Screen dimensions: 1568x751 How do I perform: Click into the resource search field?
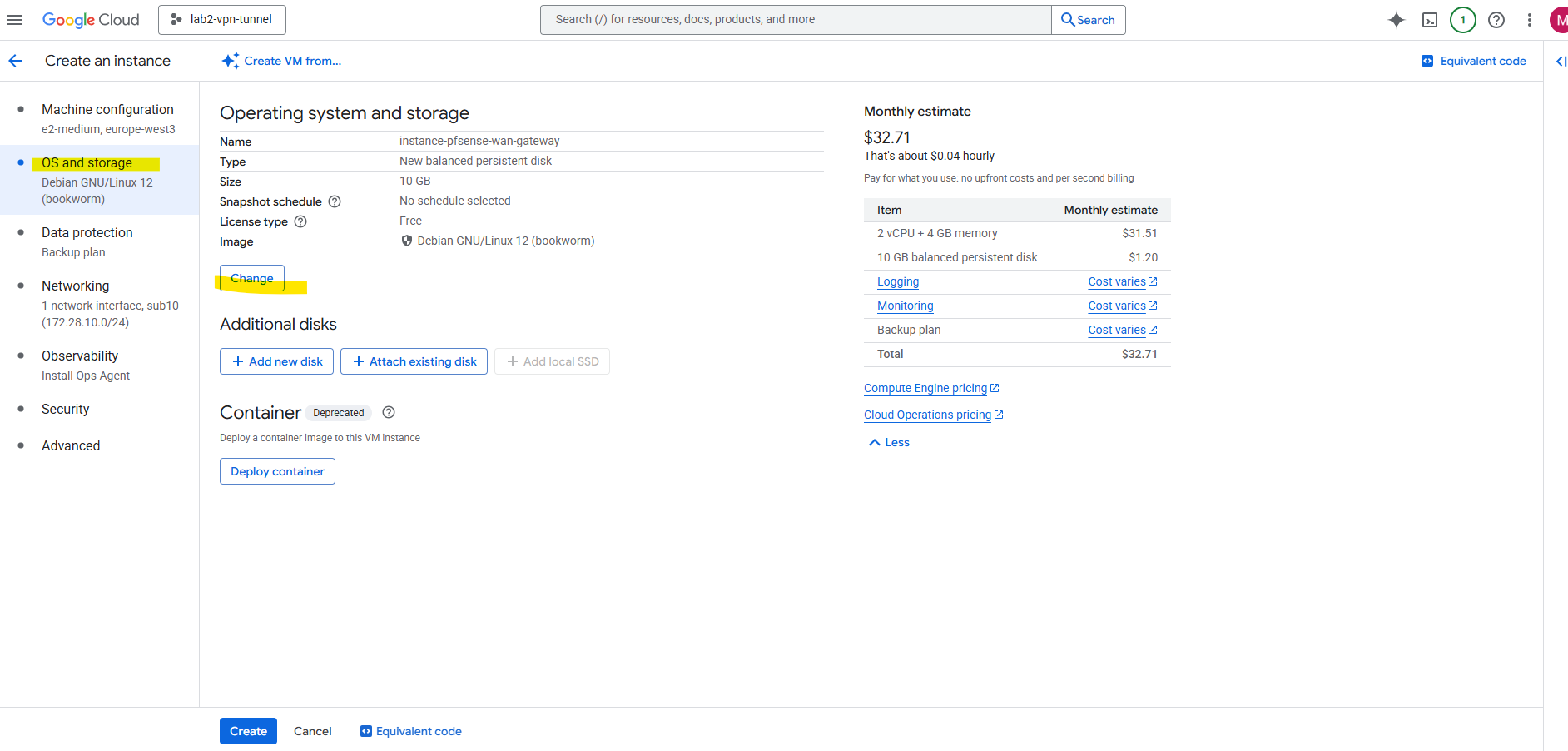[795, 20]
